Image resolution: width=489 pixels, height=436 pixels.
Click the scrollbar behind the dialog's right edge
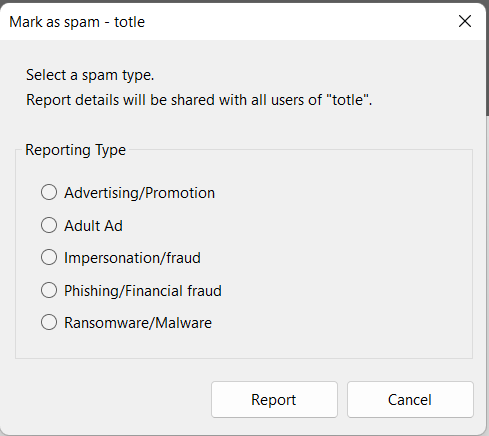coord(487,60)
